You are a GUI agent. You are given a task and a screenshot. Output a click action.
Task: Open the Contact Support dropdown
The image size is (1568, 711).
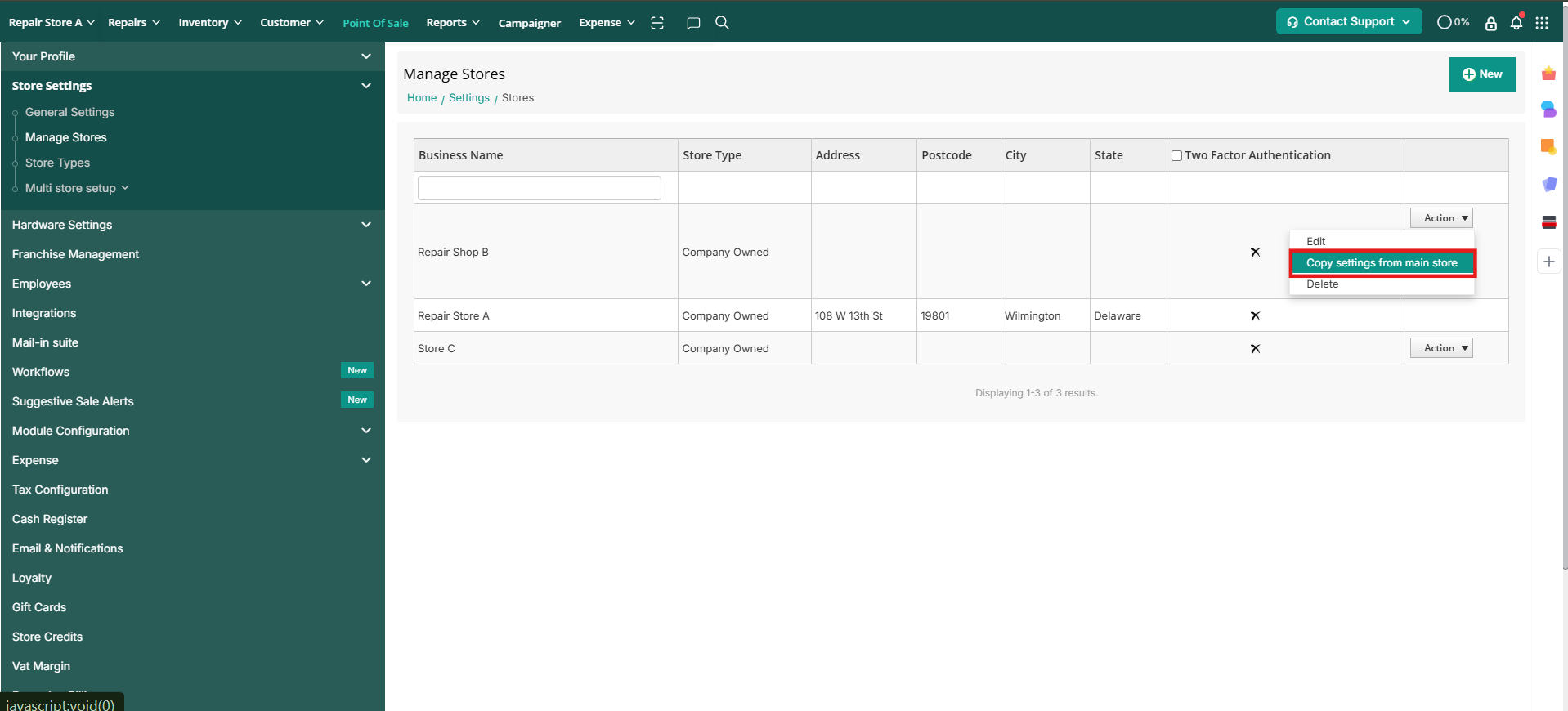(x=1349, y=21)
